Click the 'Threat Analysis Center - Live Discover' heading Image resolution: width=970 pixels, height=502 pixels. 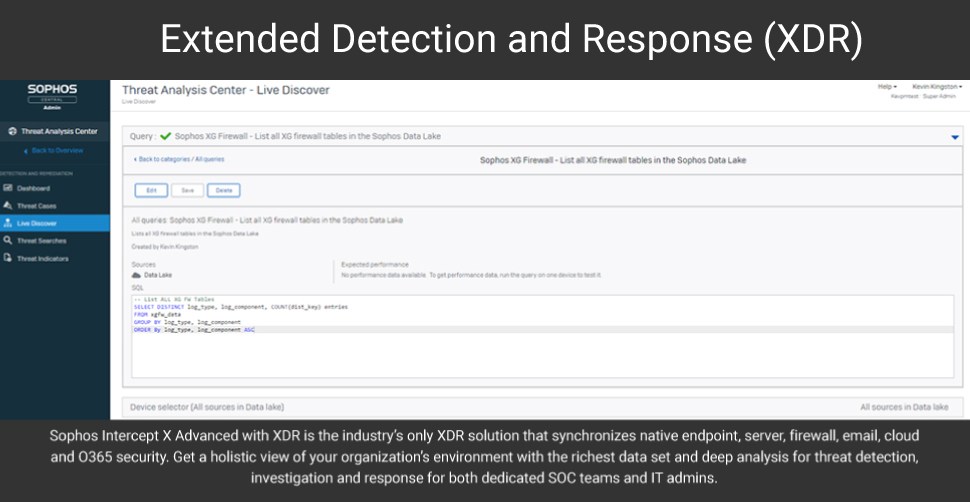coord(226,90)
